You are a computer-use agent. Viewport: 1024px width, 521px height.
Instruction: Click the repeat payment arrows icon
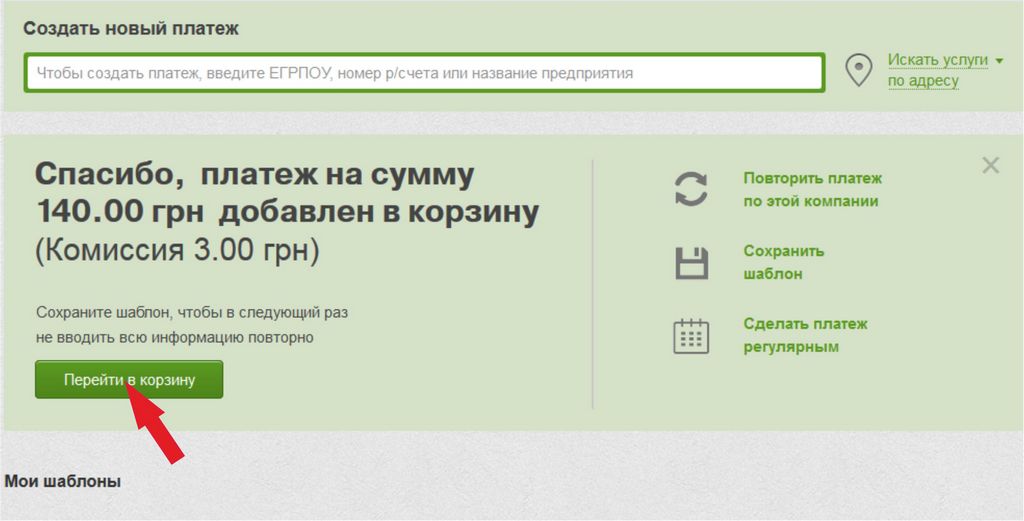pos(691,189)
